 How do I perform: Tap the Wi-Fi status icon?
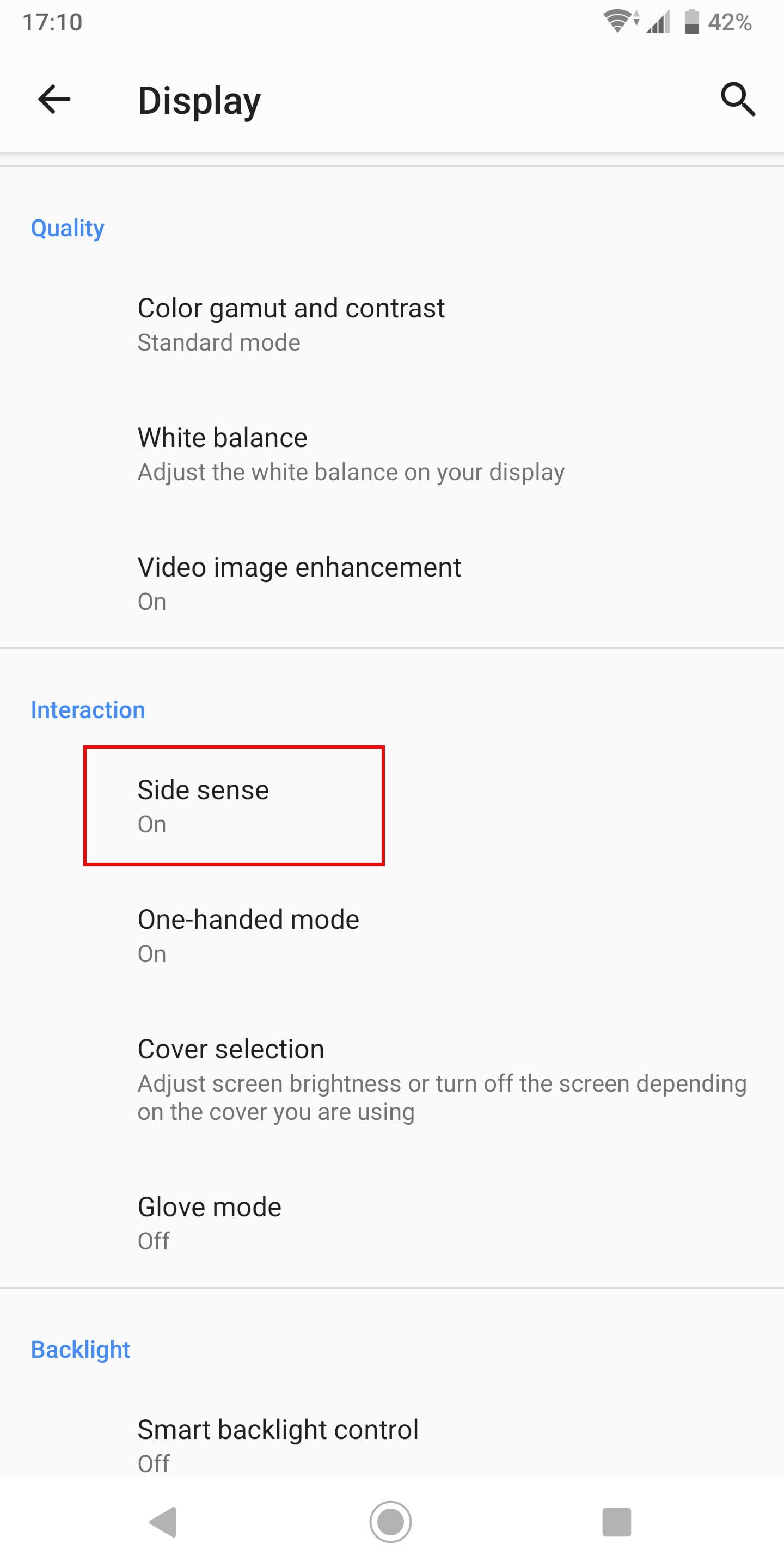pos(621,22)
